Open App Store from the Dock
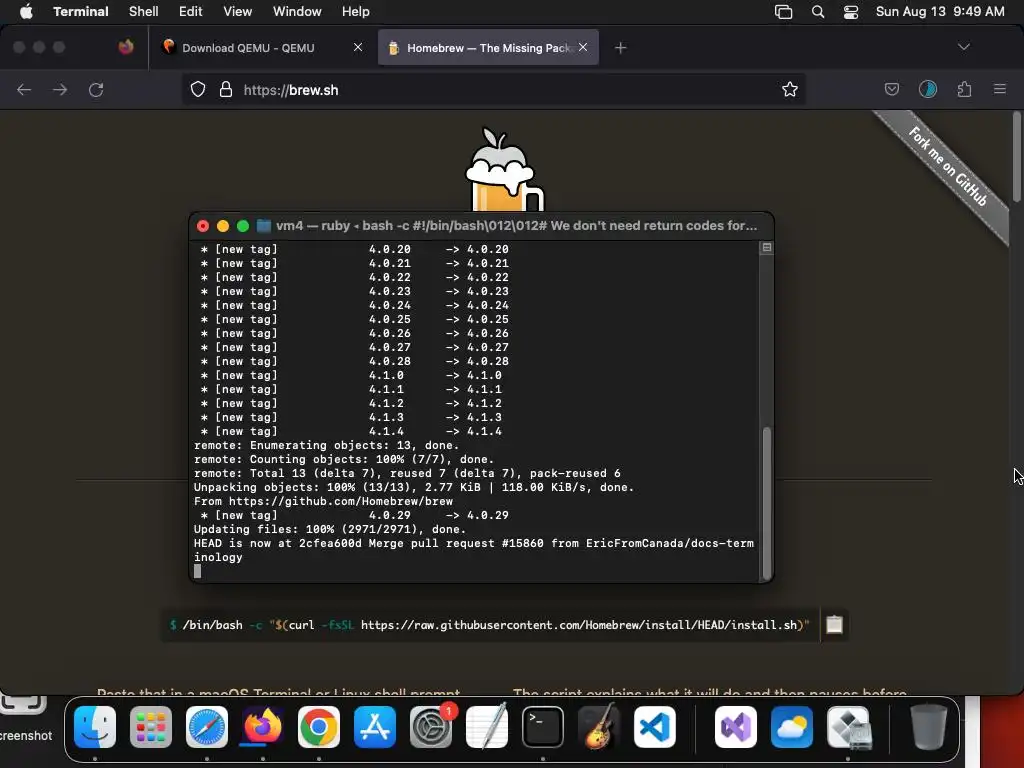1024x768 pixels. pos(375,727)
